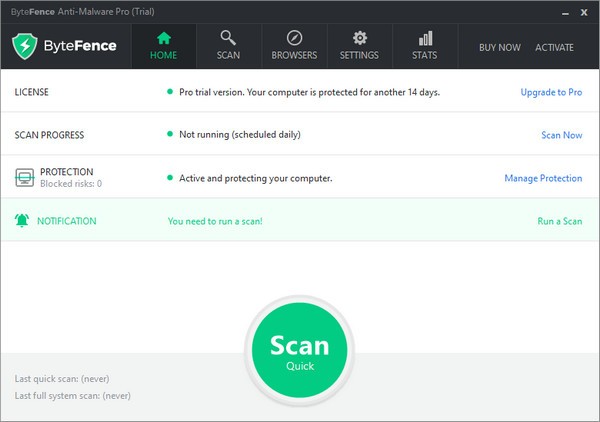Open the Manage Protection link

(543, 178)
